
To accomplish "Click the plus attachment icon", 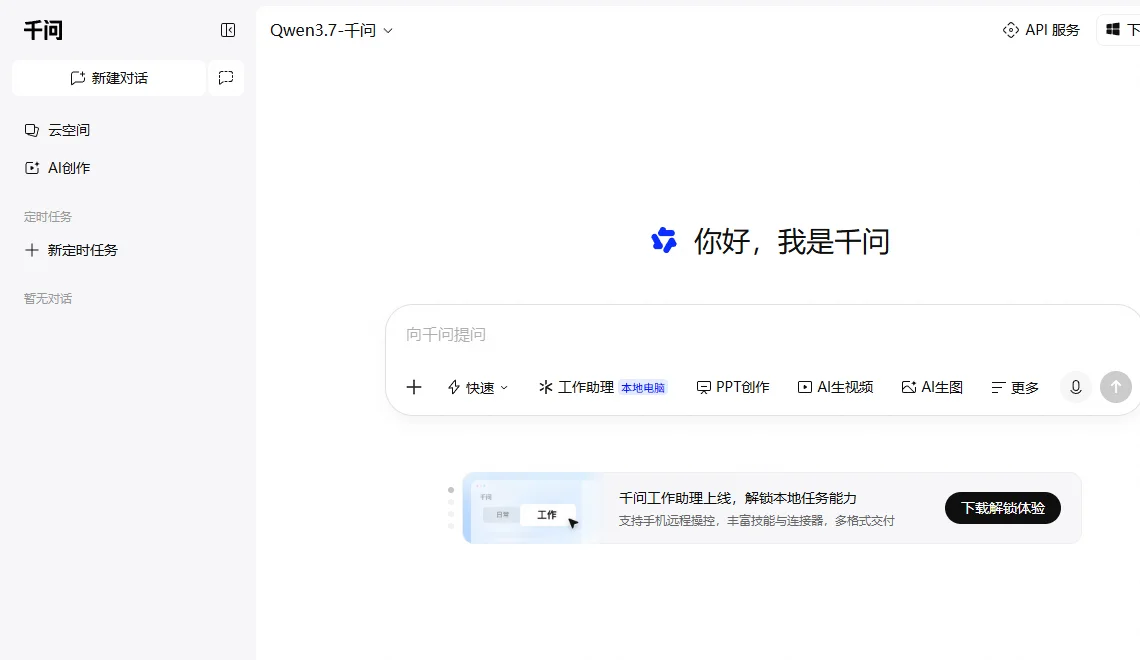I will 414,387.
